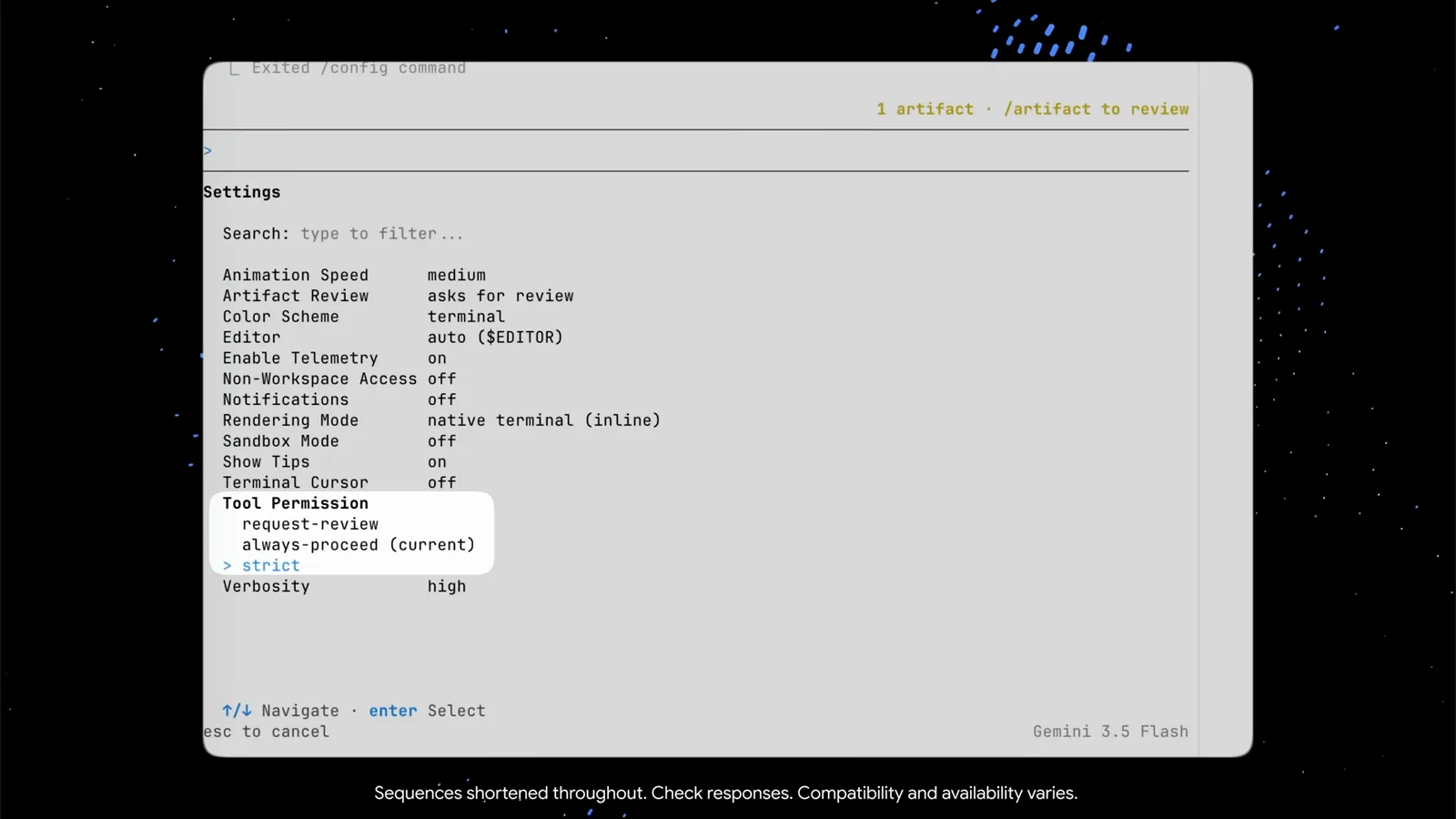The height and width of the screenshot is (819, 1456).
Task: Click the auto ($EDITOR) value
Action: point(495,338)
